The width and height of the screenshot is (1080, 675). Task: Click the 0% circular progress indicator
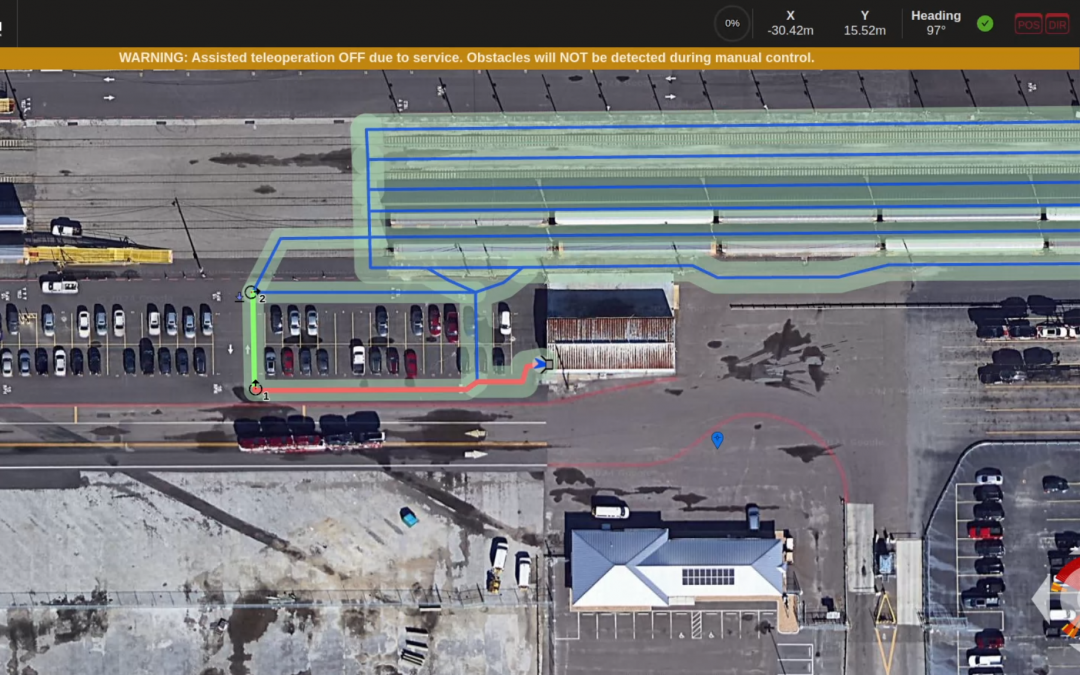pyautogui.click(x=732, y=23)
